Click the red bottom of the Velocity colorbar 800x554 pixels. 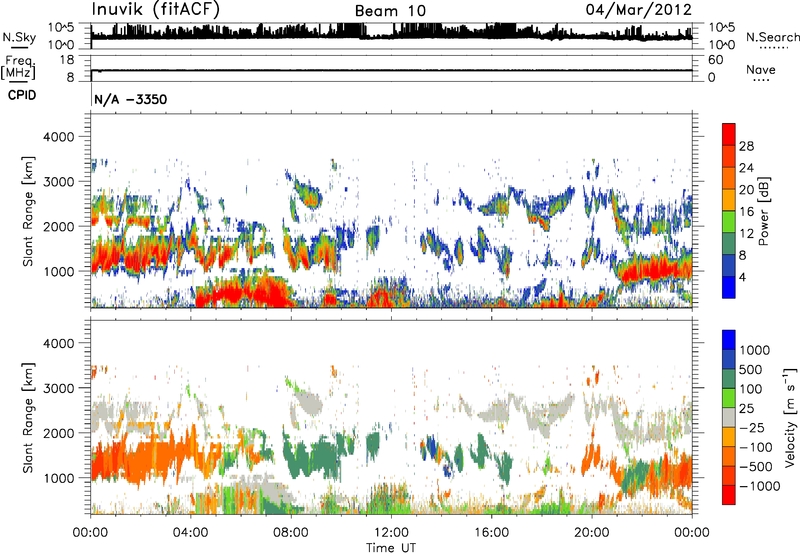pyautogui.click(x=729, y=495)
